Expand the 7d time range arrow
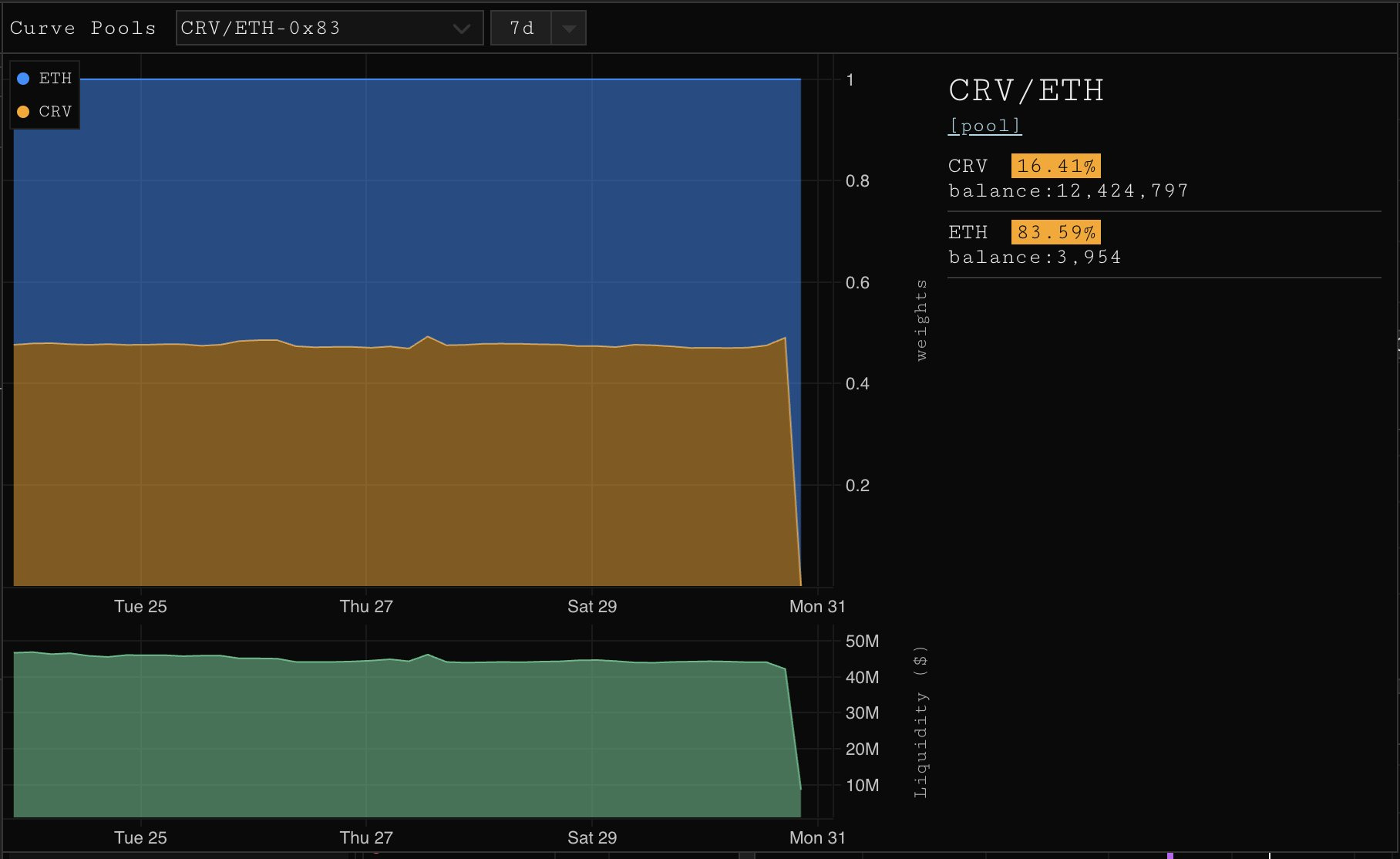1400x859 pixels. click(x=569, y=29)
